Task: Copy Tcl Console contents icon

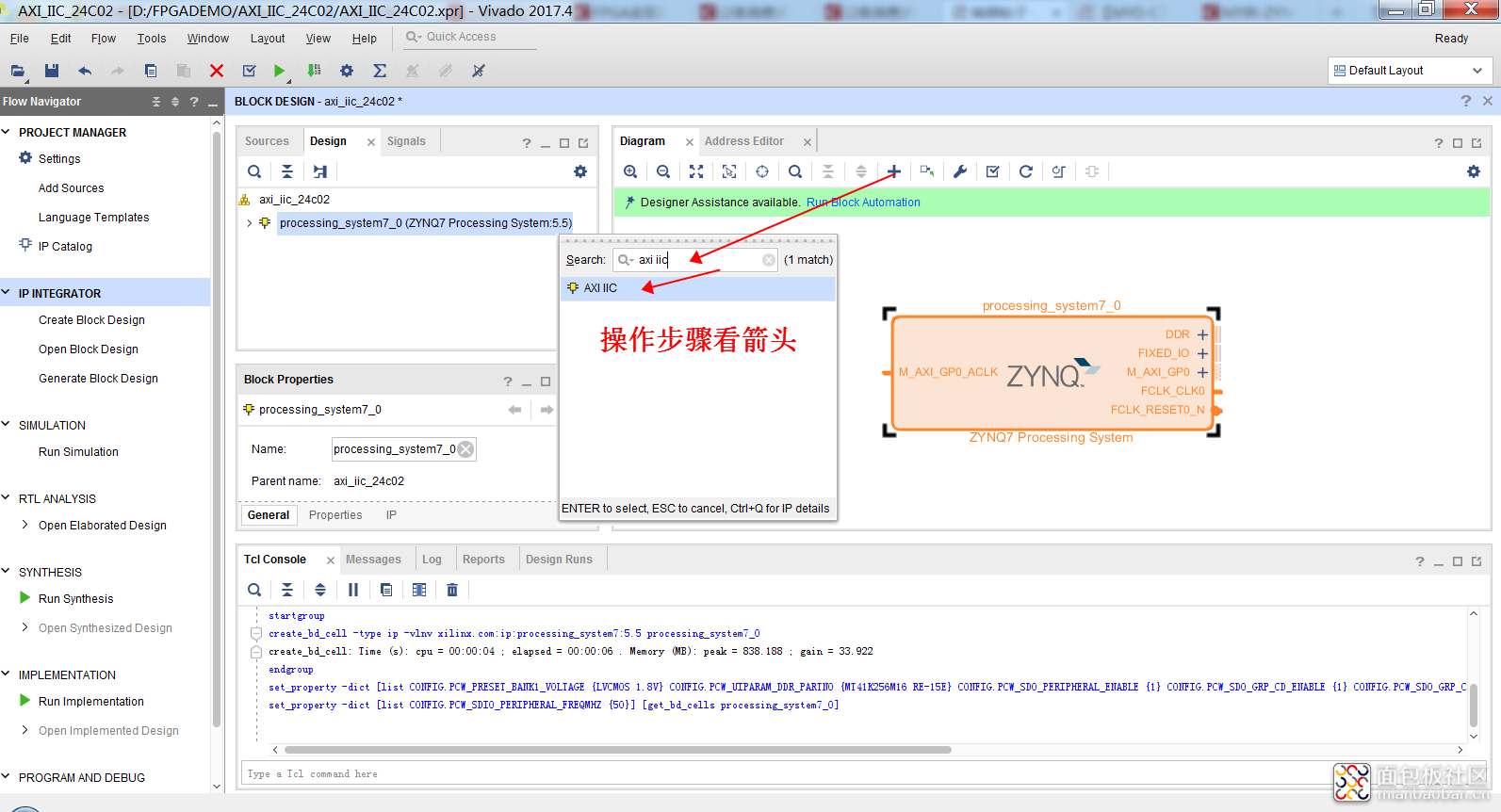Action: 386,590
